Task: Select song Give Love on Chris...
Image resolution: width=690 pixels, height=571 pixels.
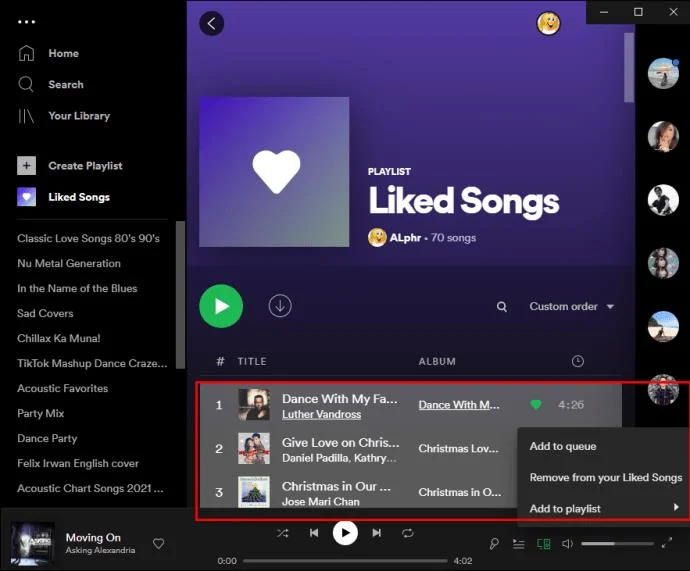Action: [341, 443]
